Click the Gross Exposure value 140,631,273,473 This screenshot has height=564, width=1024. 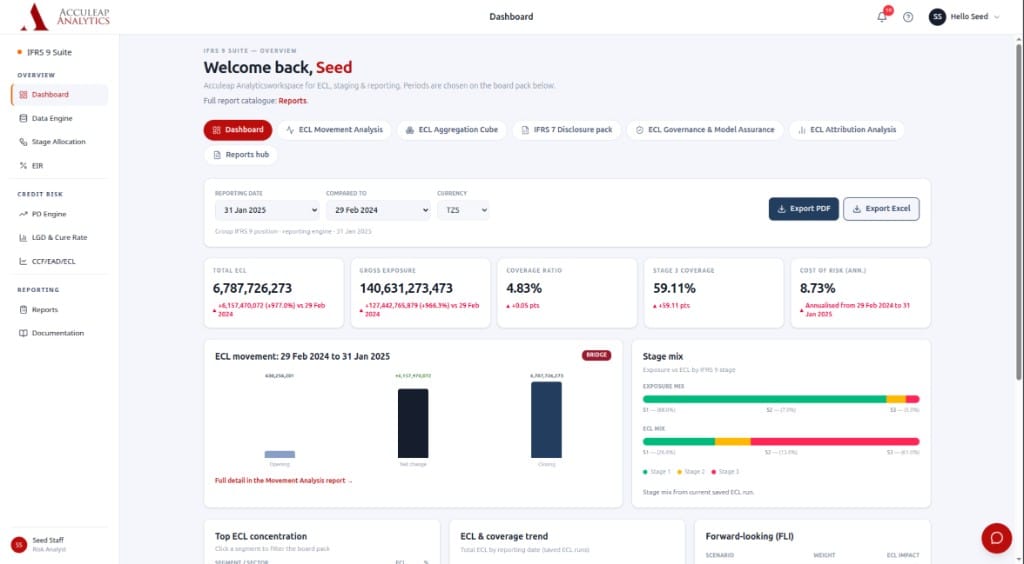click(x=406, y=288)
